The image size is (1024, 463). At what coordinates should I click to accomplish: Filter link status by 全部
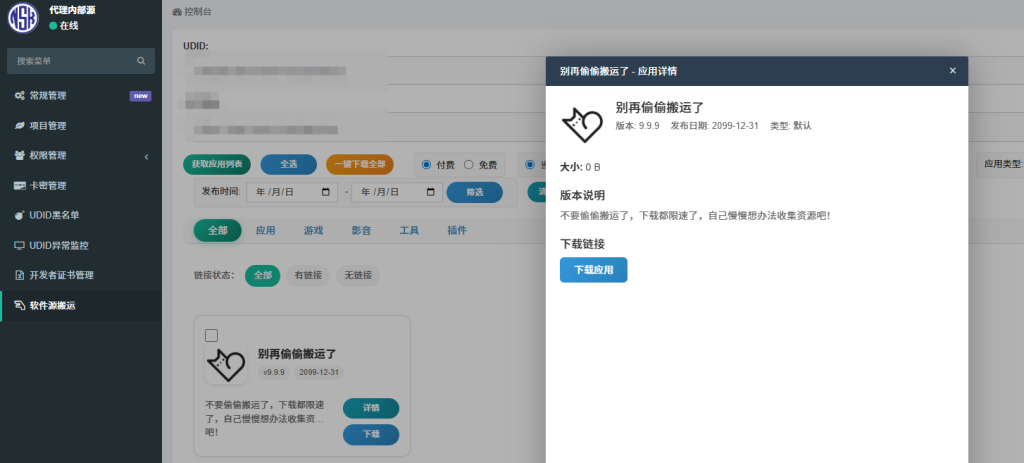263,276
